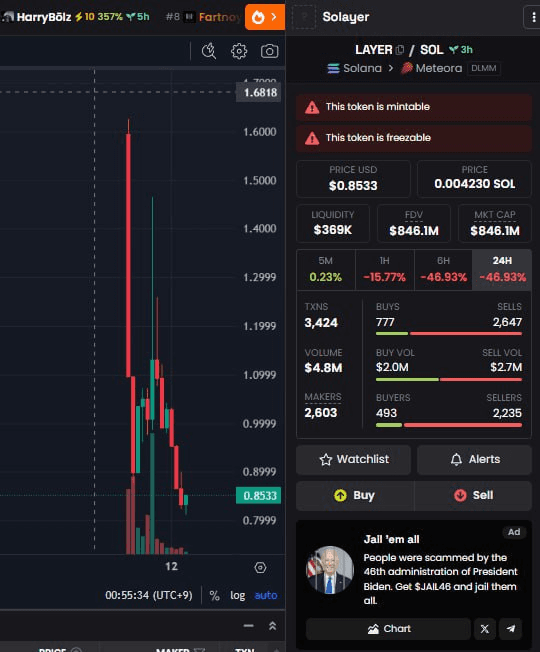
Task: Open the ad's X link
Action: [485, 629]
